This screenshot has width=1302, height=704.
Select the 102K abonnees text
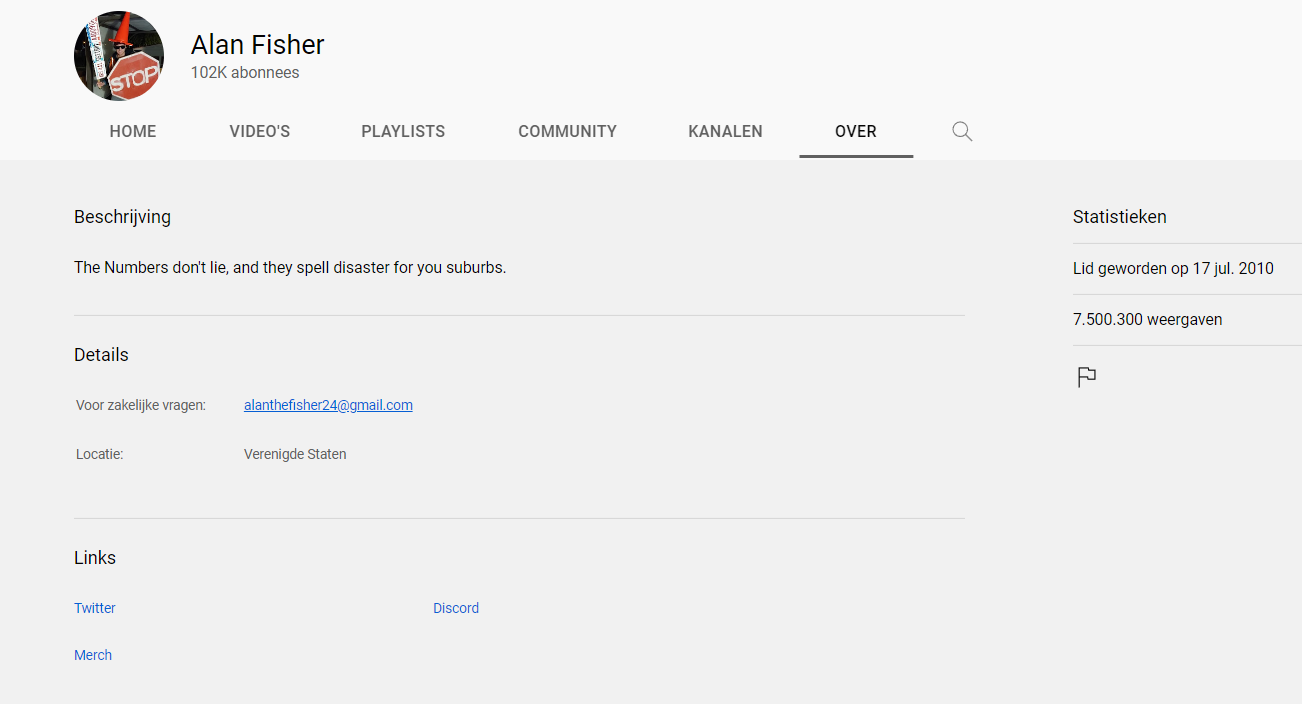coord(245,73)
